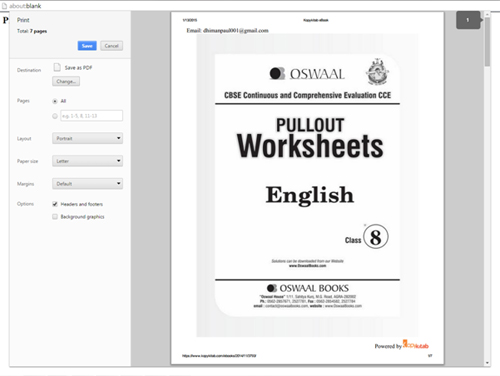
Task: Select the All pages radio button
Action: [x=55, y=101]
